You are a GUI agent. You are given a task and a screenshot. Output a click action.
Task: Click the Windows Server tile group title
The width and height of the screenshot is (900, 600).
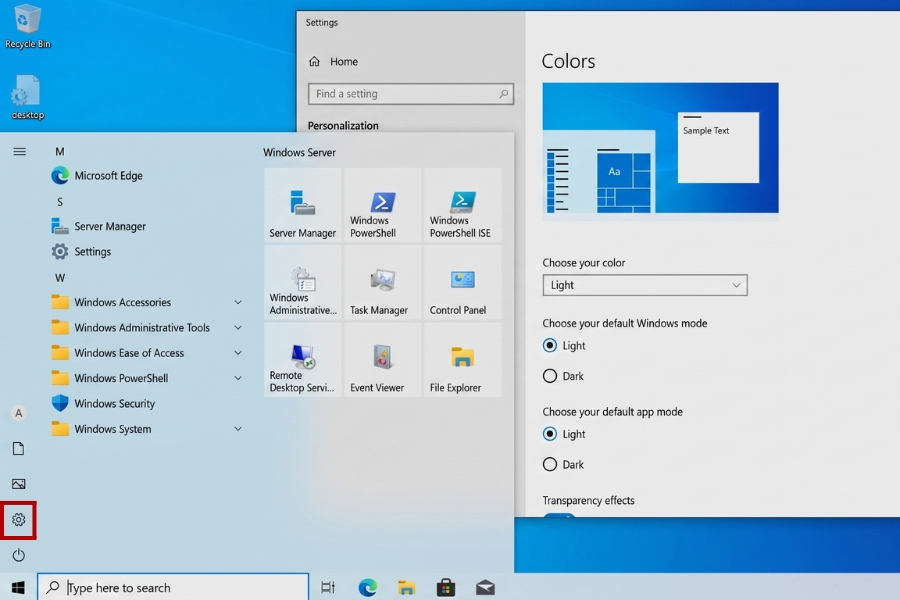[299, 153]
